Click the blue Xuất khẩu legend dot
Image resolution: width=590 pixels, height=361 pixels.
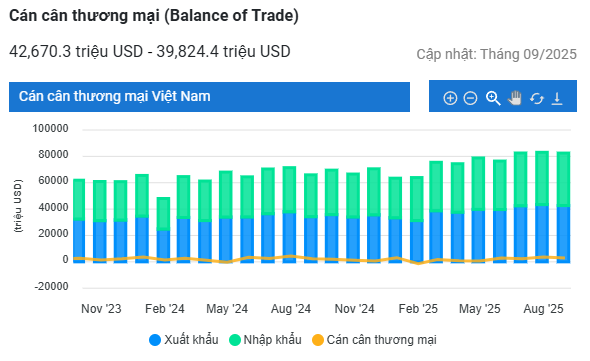(155, 340)
